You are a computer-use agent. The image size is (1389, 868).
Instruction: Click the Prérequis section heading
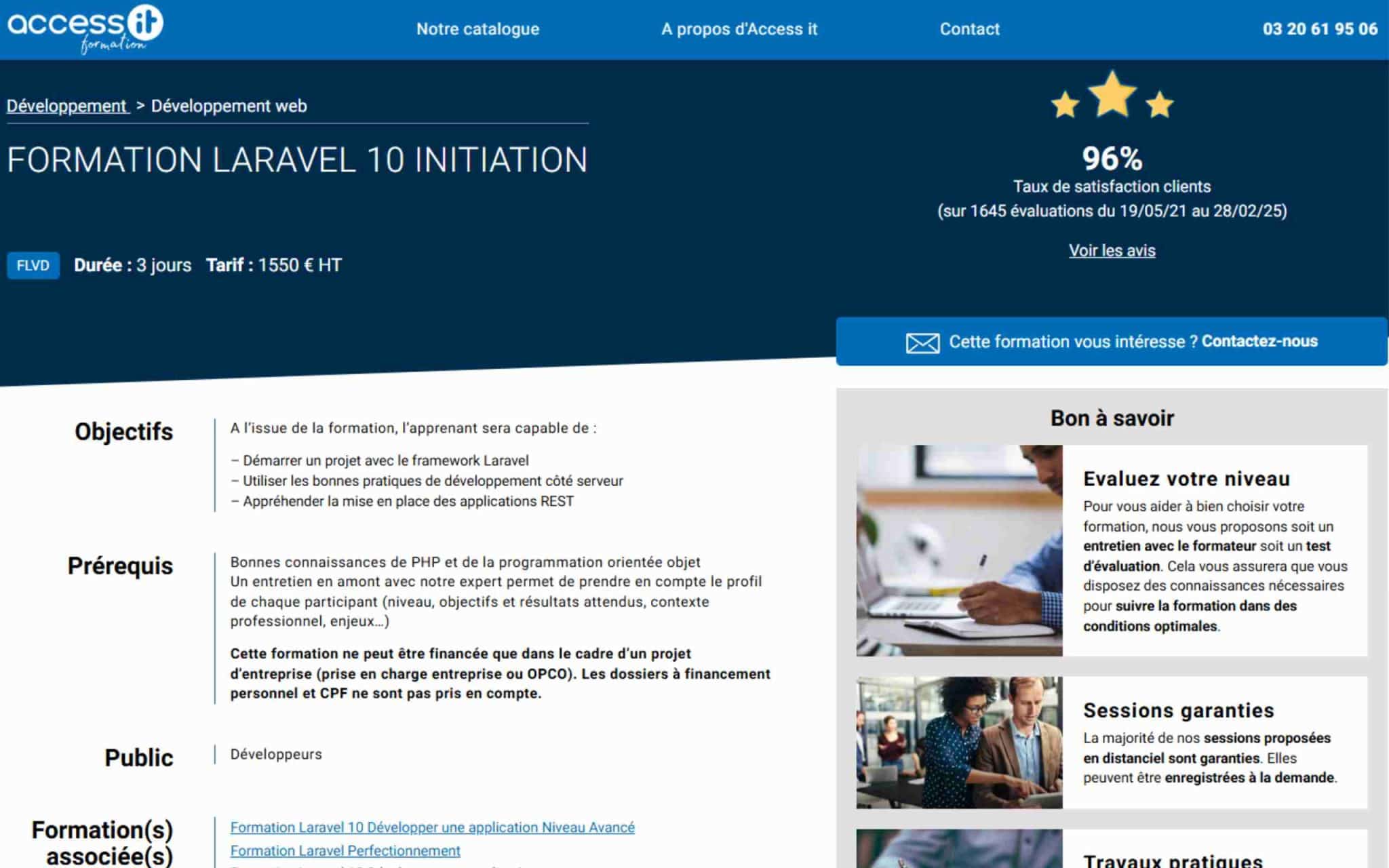pyautogui.click(x=120, y=566)
